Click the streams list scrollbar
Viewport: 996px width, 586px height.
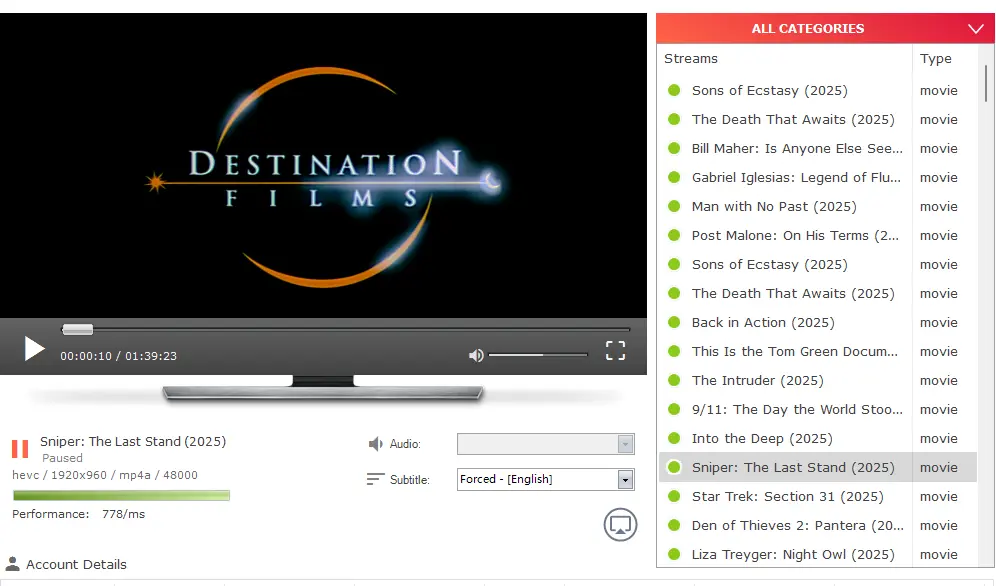tap(985, 83)
